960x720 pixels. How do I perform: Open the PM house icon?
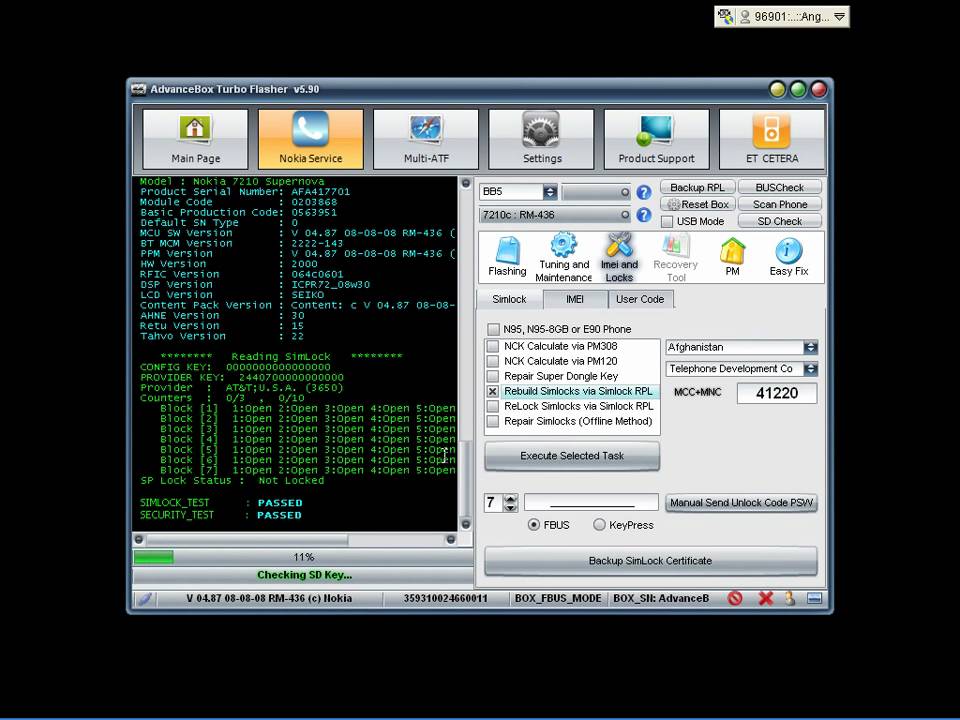732,257
